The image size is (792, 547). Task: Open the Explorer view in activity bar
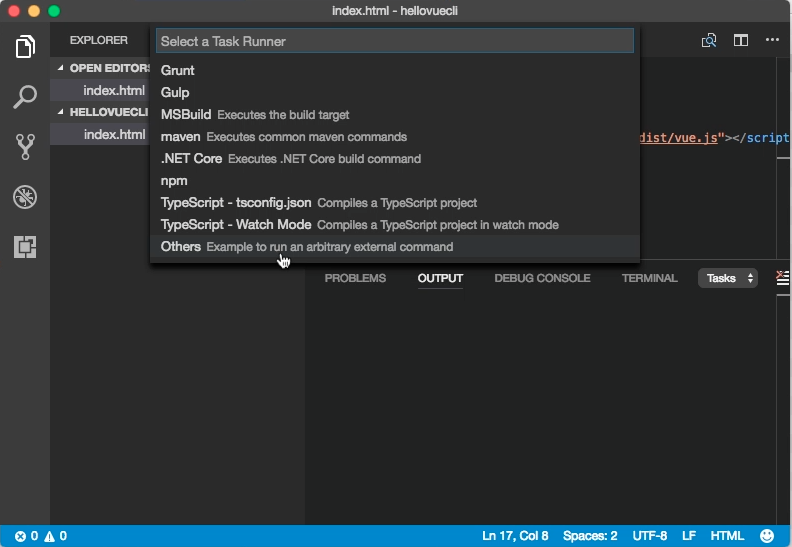pyautogui.click(x=25, y=46)
